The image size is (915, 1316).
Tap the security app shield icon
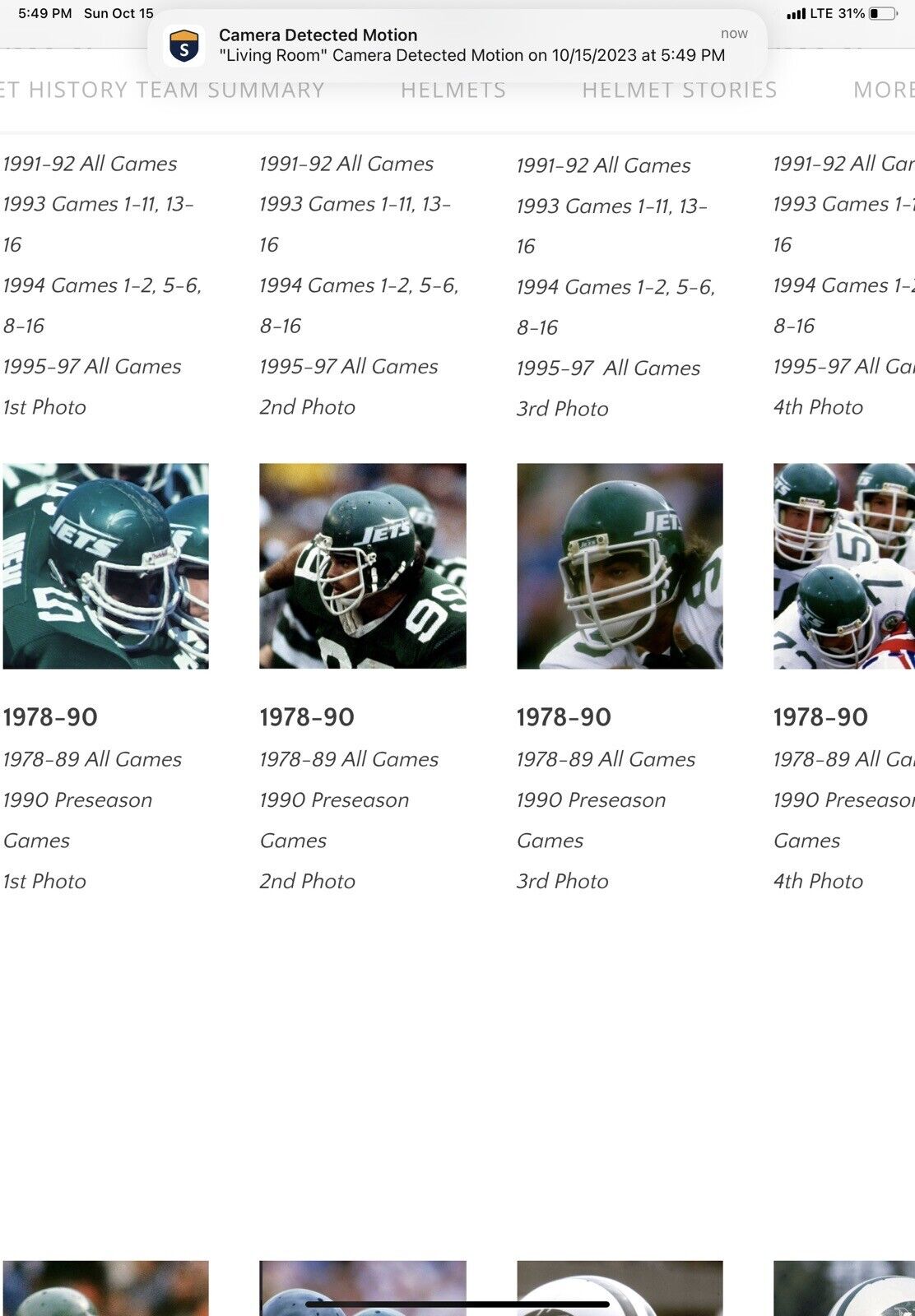pyautogui.click(x=183, y=46)
